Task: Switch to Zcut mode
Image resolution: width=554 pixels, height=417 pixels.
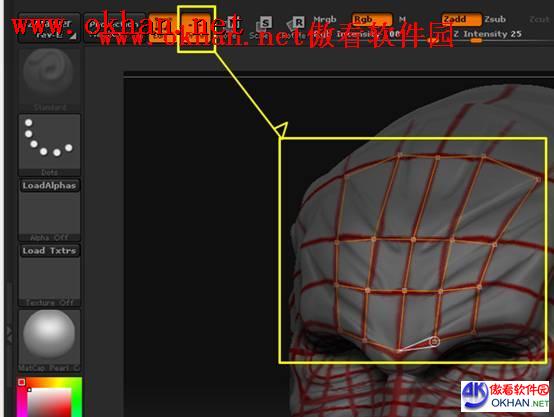Action: click(x=539, y=19)
